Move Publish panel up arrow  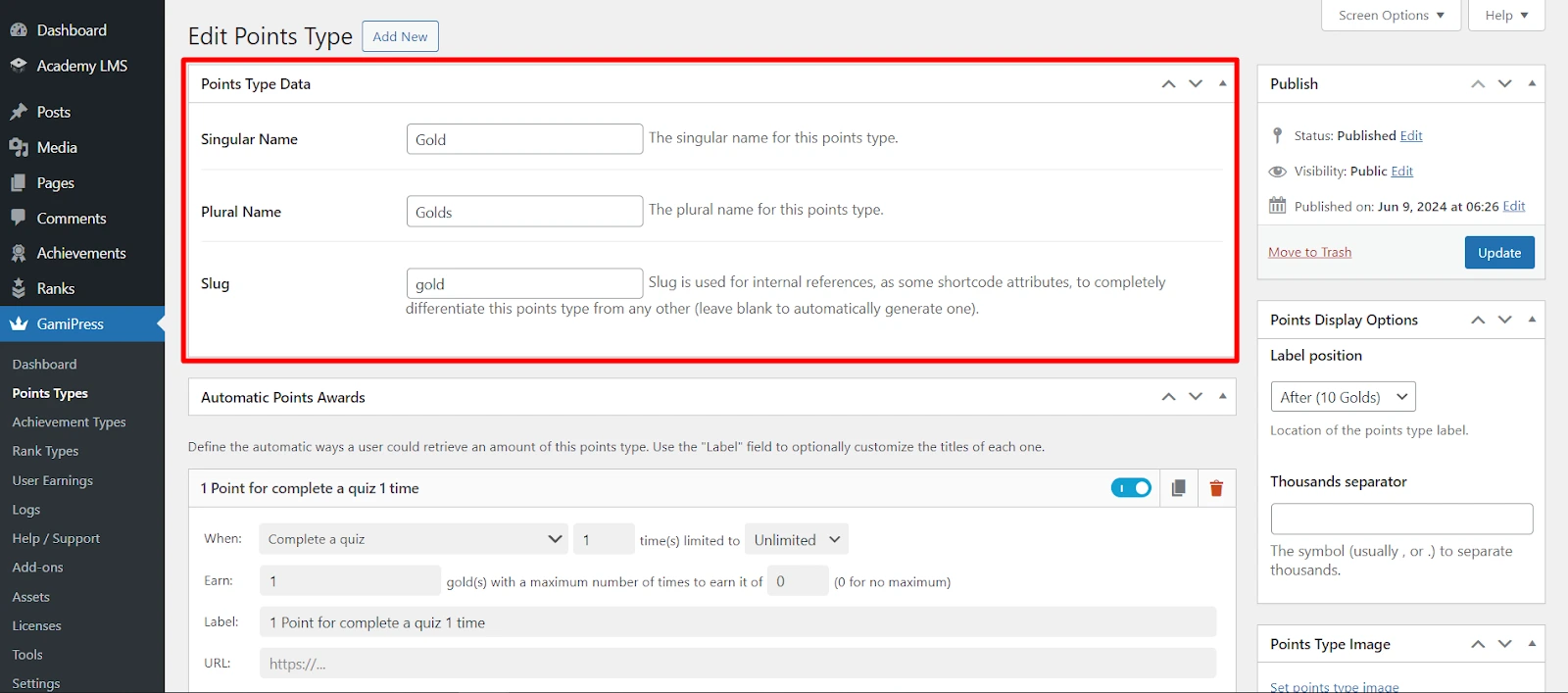(x=1478, y=84)
